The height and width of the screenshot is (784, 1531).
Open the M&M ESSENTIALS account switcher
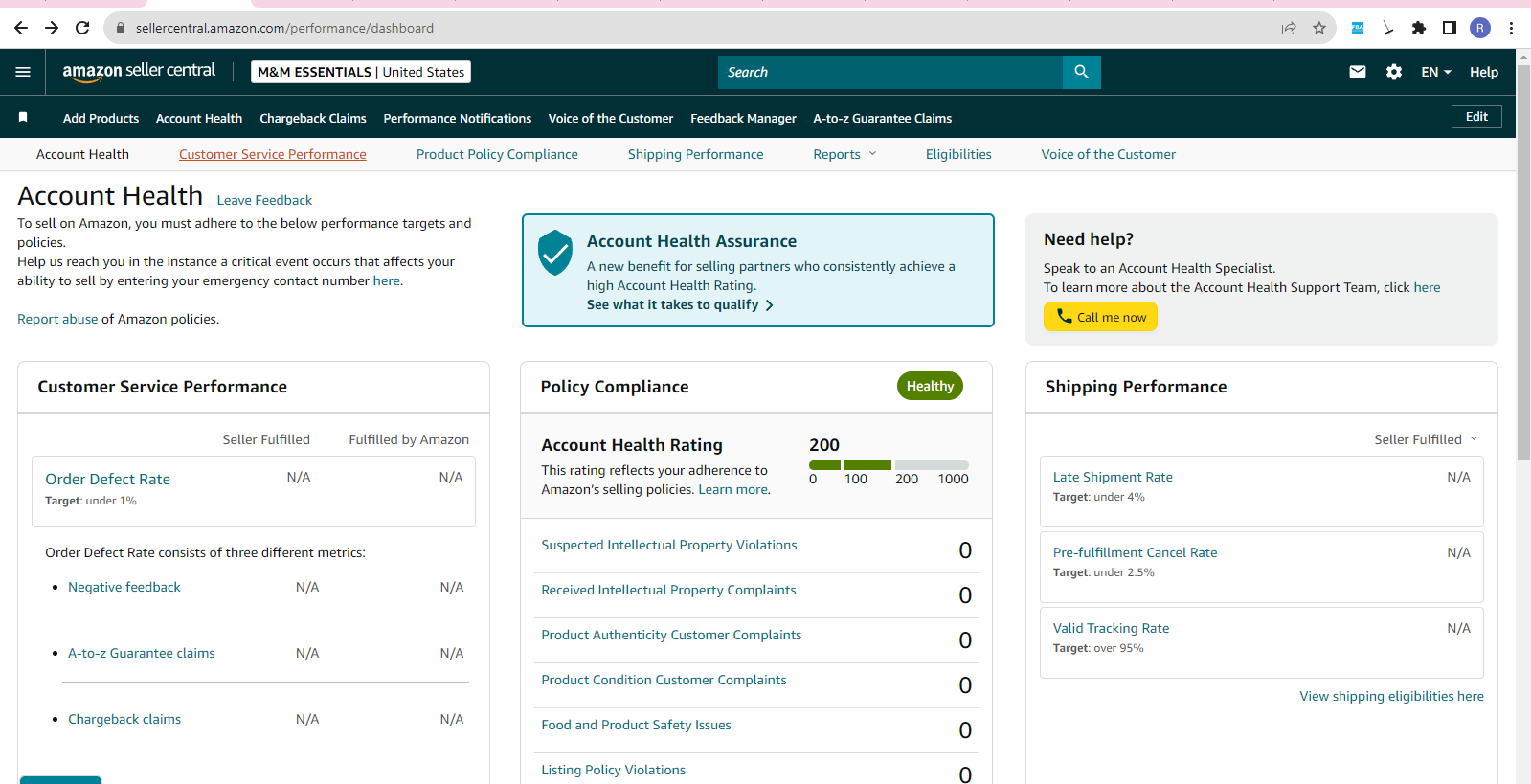pyautogui.click(x=361, y=72)
